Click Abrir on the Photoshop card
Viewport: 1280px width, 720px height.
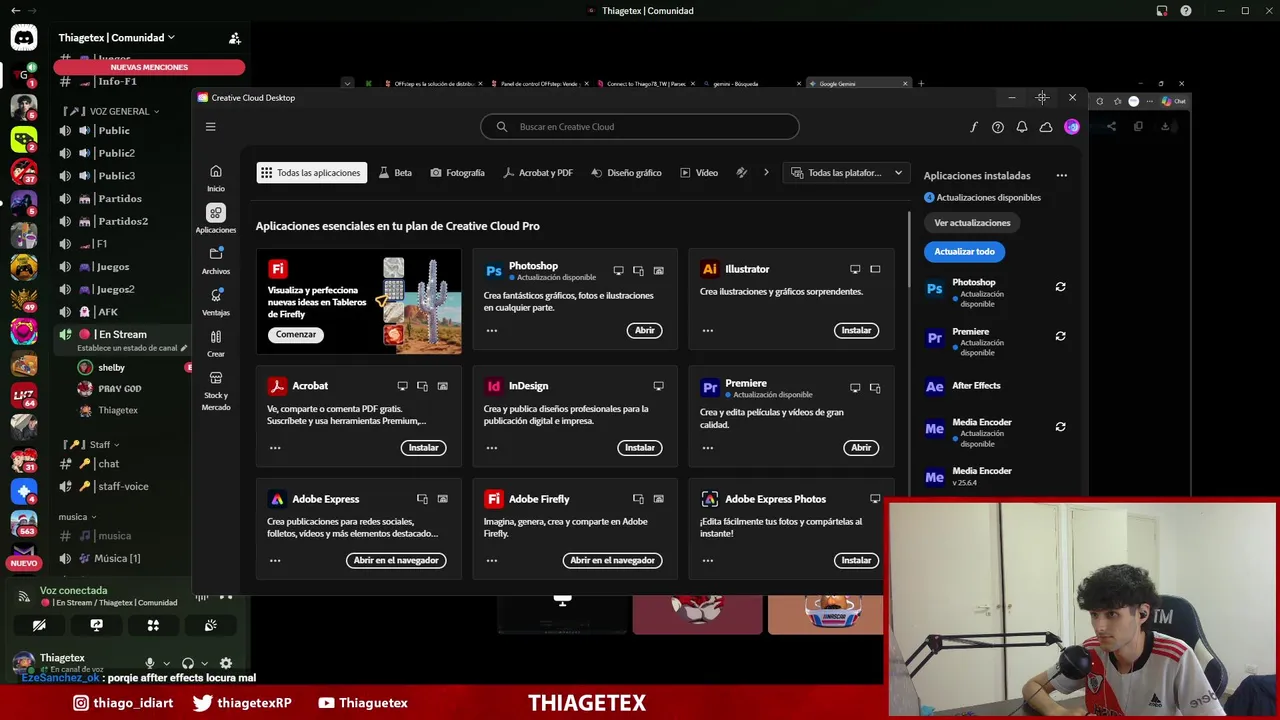click(x=645, y=330)
